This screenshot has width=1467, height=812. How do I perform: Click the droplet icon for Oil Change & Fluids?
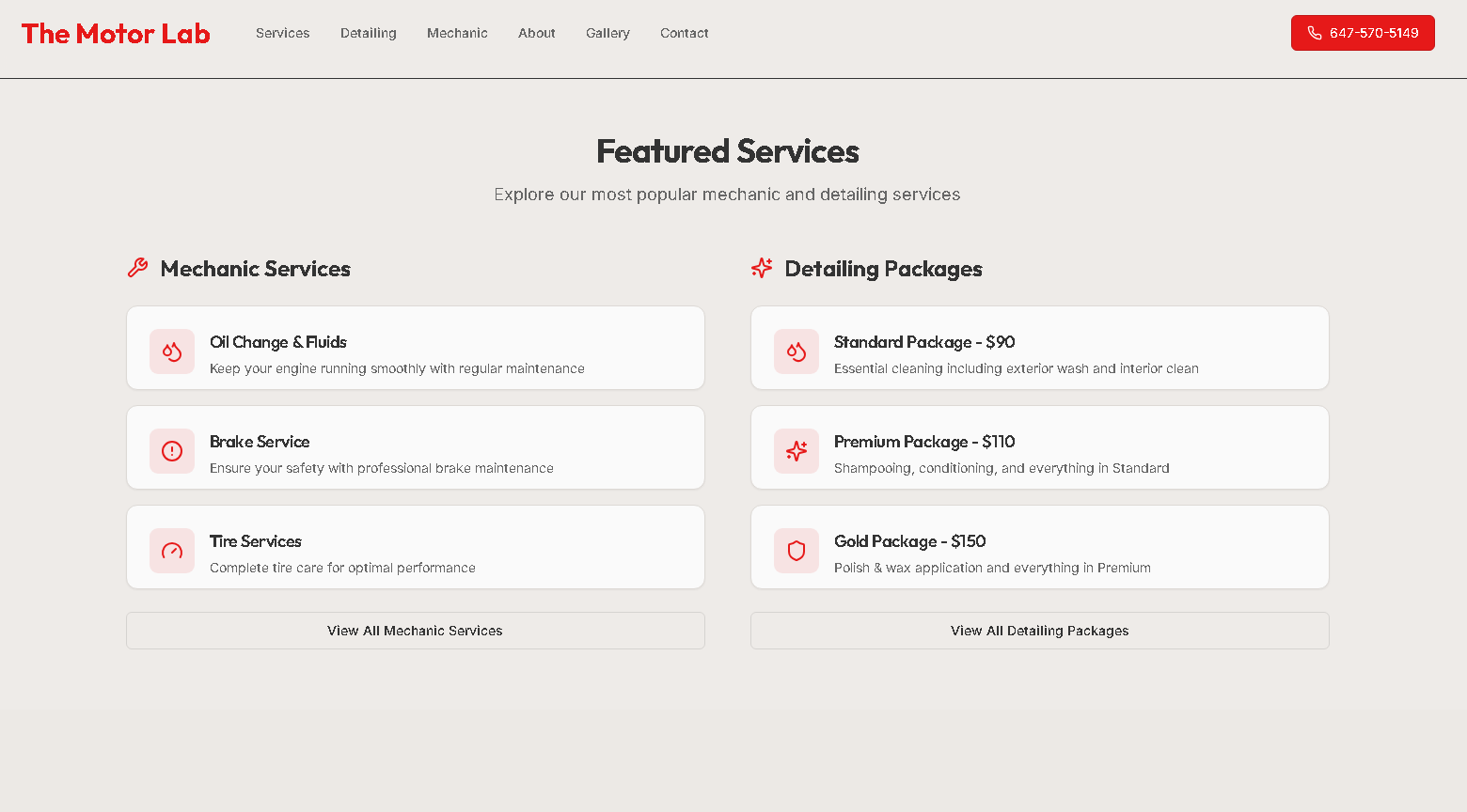[x=172, y=351]
